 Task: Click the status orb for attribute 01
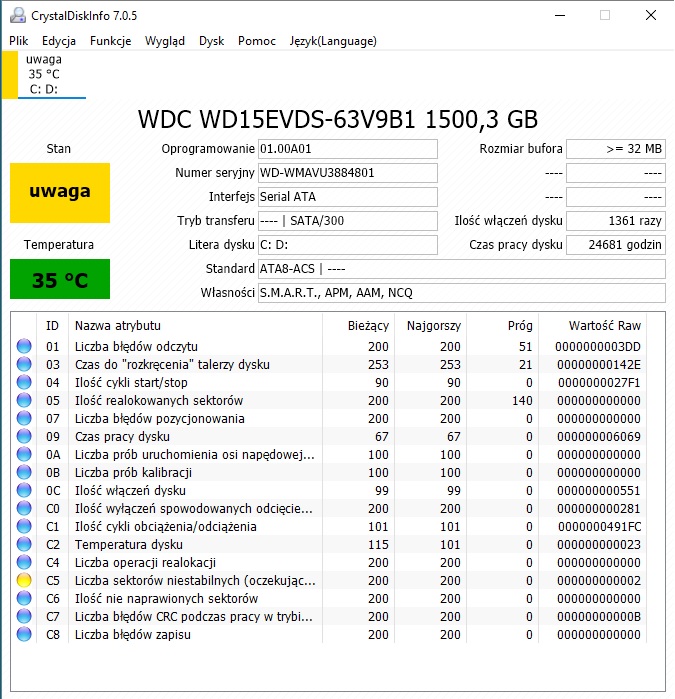24,346
